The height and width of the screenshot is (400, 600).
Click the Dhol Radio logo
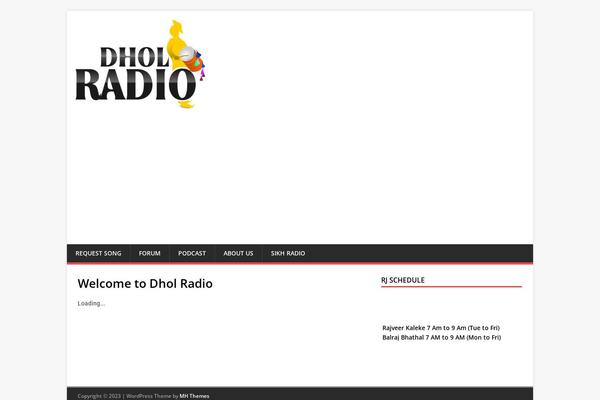[141, 64]
